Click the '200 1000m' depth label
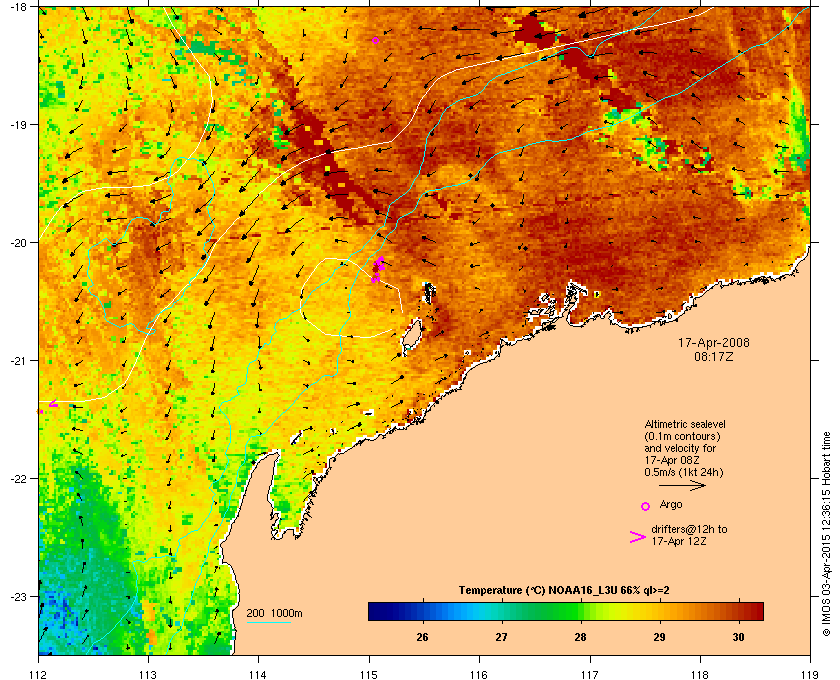Screen dimensions: 840x680 coord(274,614)
